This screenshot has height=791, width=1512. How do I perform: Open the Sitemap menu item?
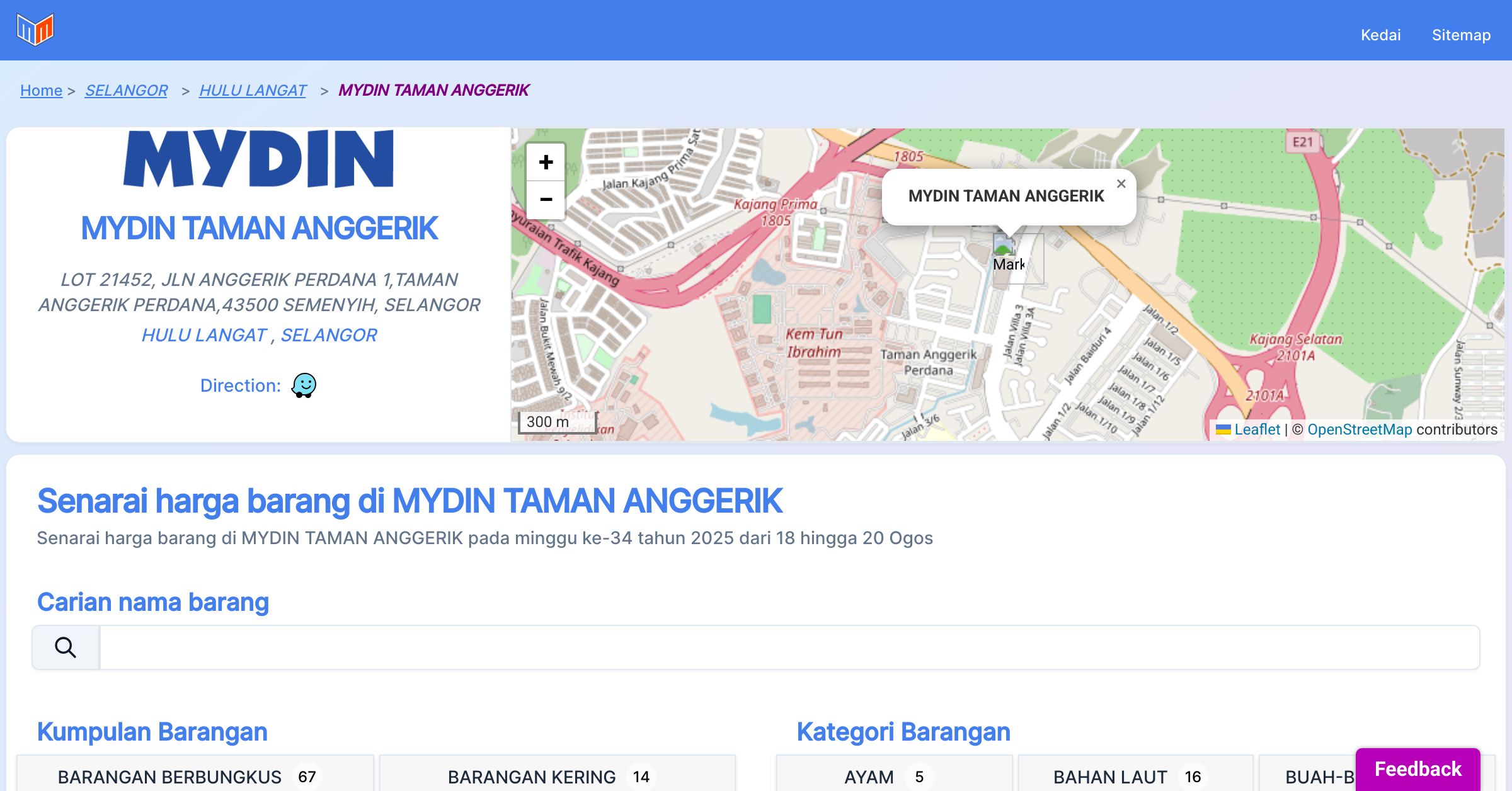(1461, 35)
